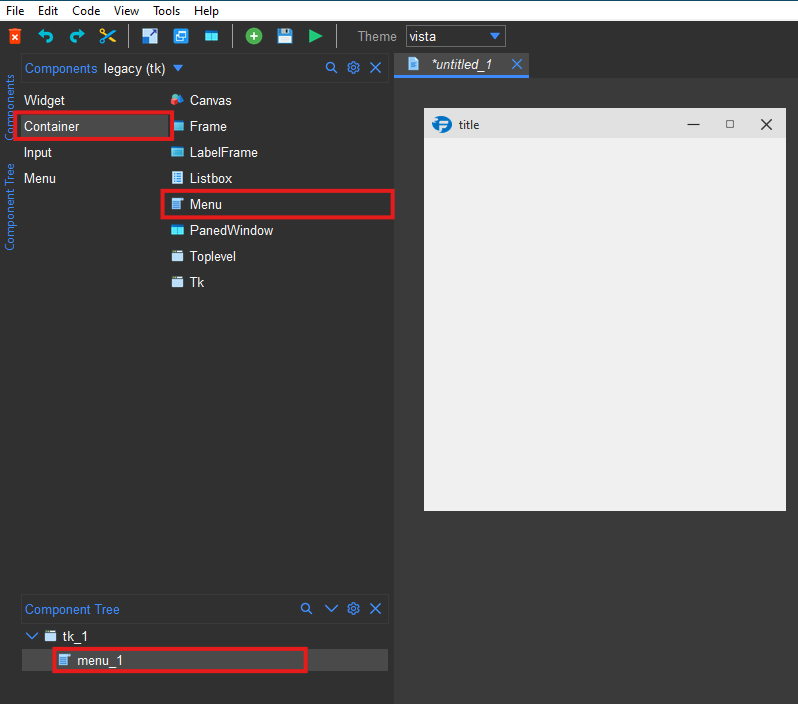Redo the last undone action
The image size is (798, 704).
click(x=77, y=36)
